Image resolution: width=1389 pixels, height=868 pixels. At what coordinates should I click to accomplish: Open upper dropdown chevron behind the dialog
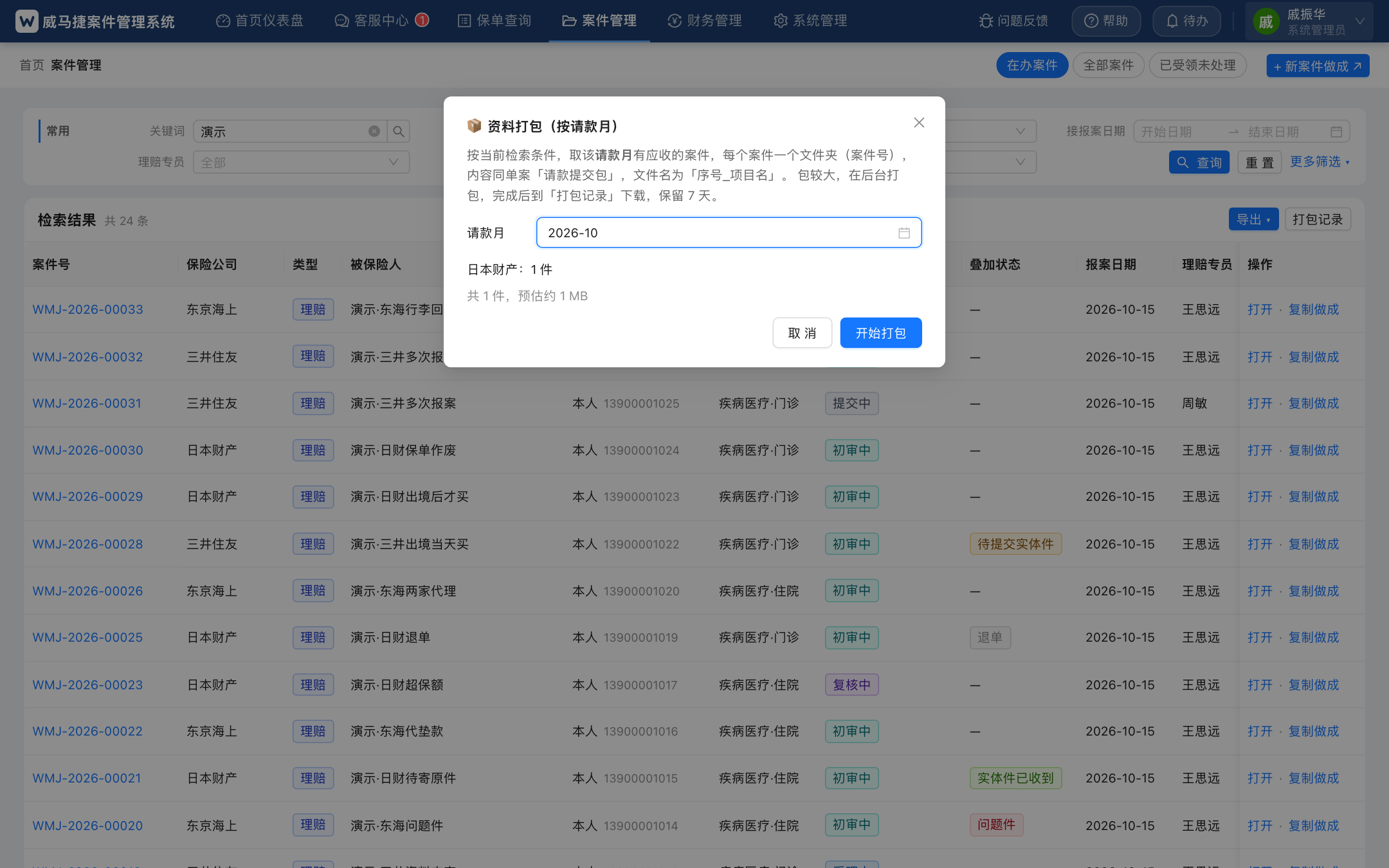click(x=1021, y=131)
